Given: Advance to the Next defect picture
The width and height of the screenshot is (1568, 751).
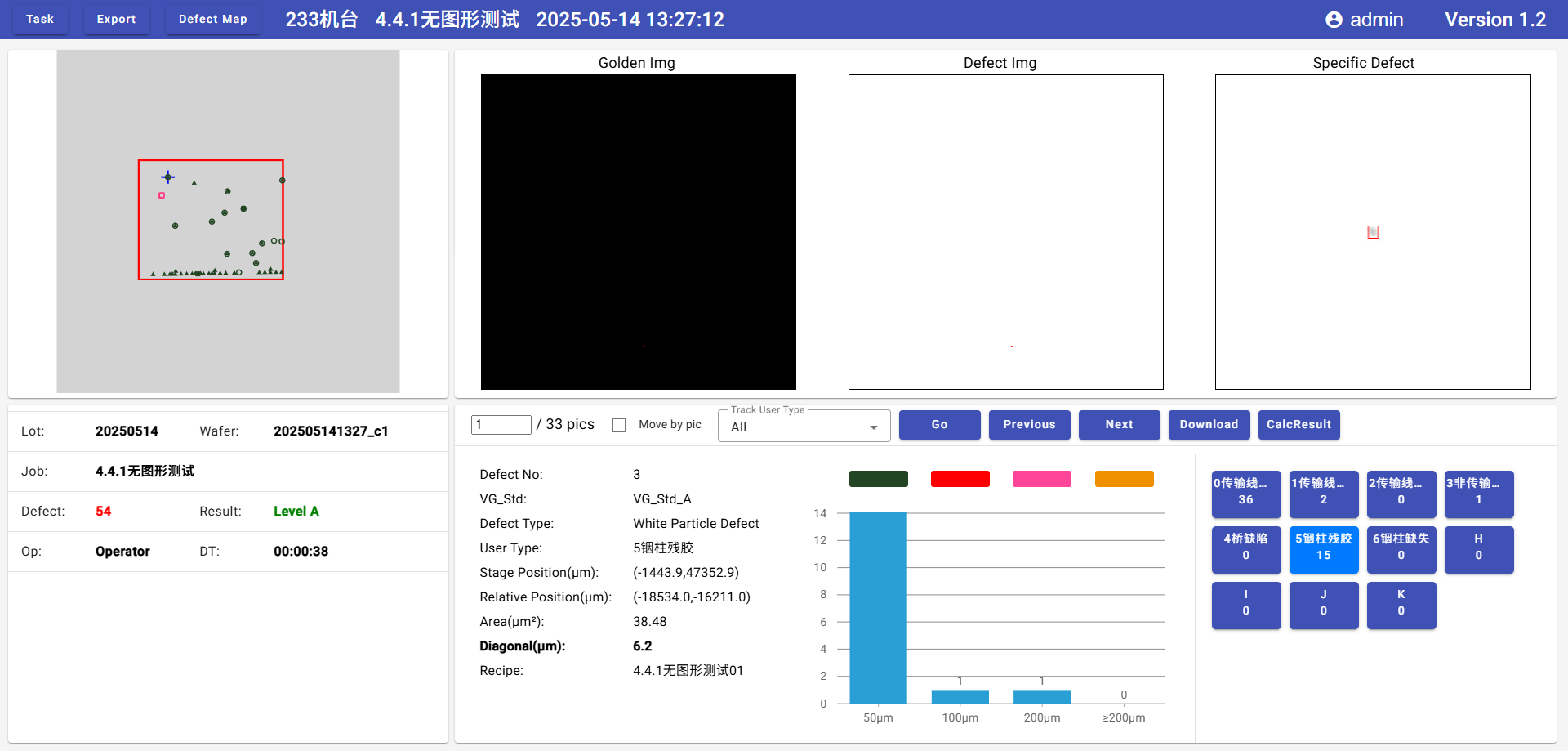Looking at the screenshot, I should pyautogui.click(x=1119, y=425).
